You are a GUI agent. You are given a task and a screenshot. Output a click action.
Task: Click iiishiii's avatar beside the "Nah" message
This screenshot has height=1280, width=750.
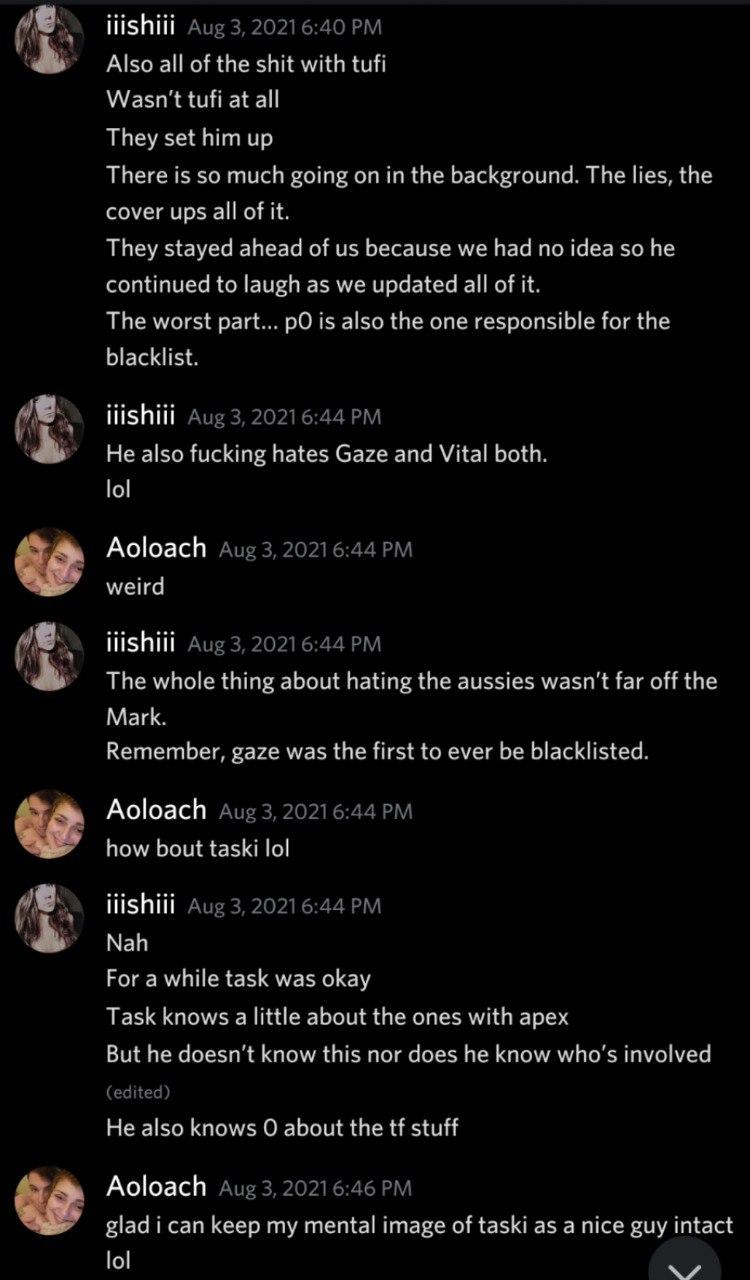tap(50, 918)
